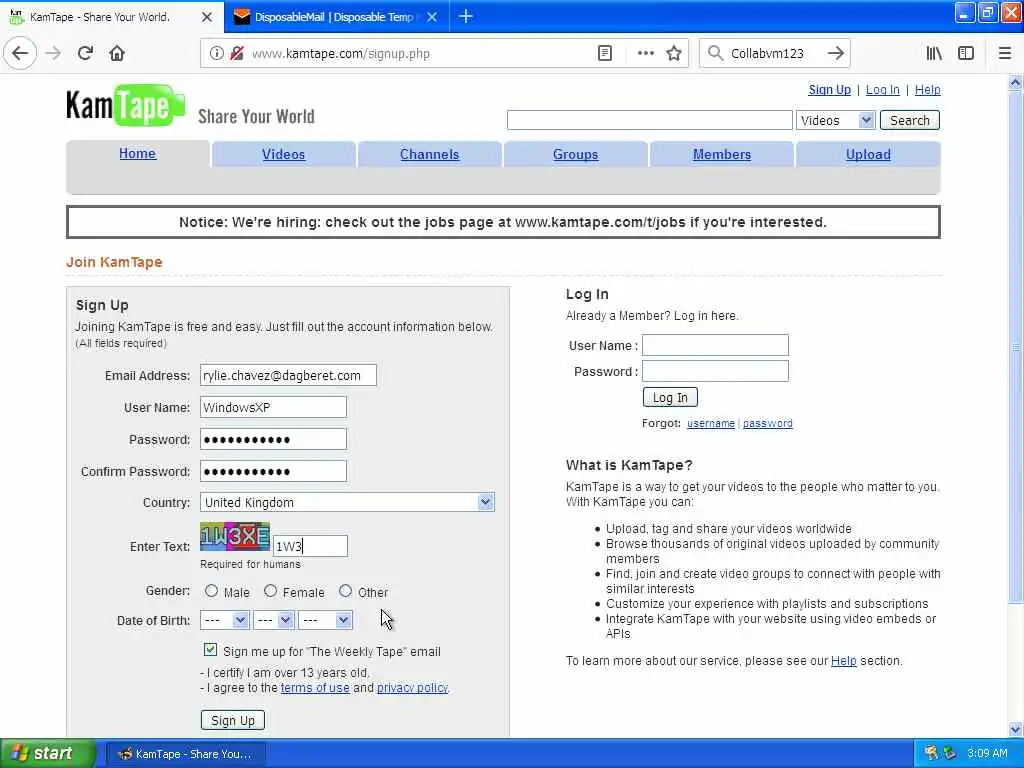The height and width of the screenshot is (768, 1024).
Task: Uncheck the Weekly Tape email checkbox
Action: 210,650
